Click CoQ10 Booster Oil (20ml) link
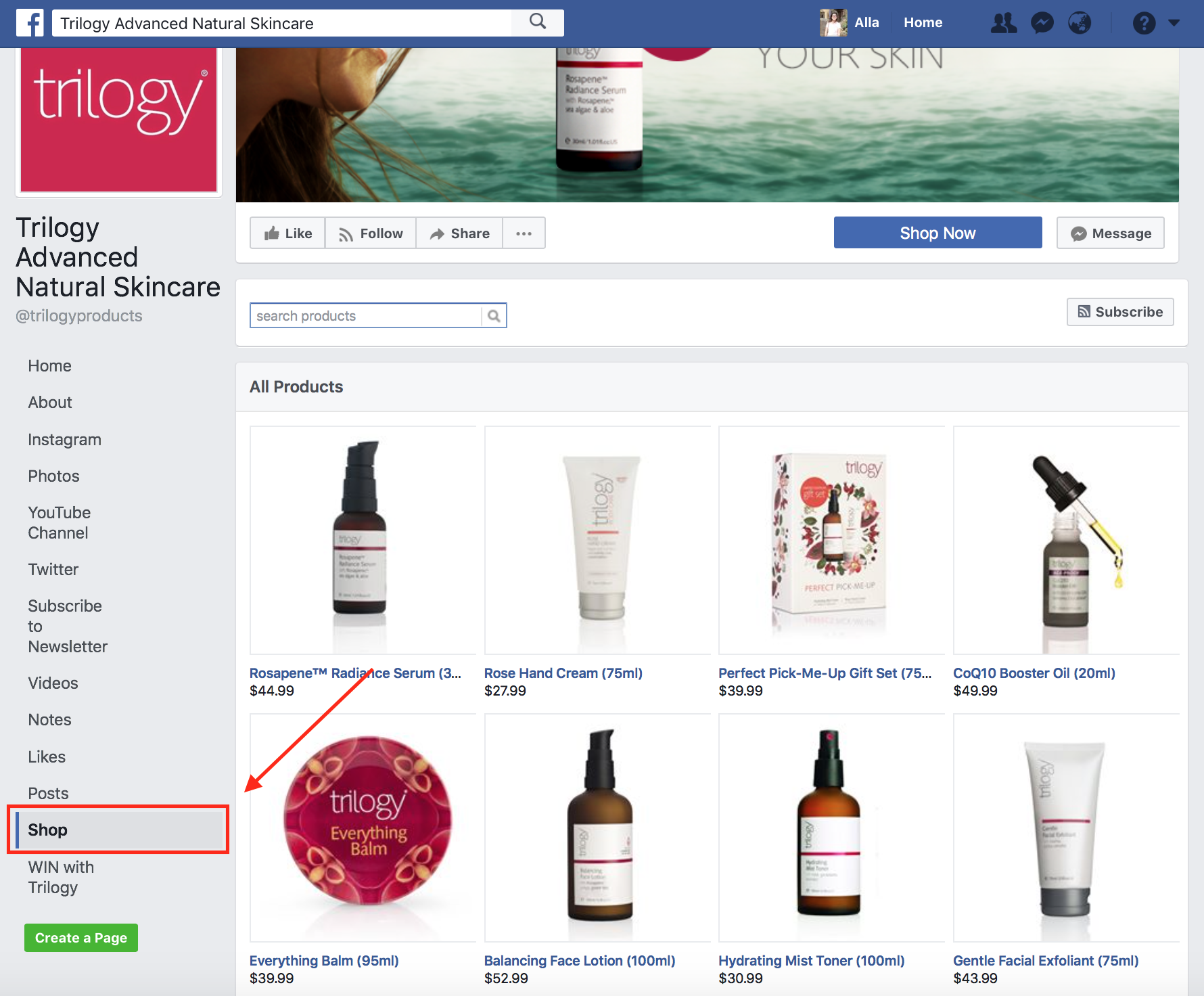Screen dimensions: 1204x996 pos(1034,673)
